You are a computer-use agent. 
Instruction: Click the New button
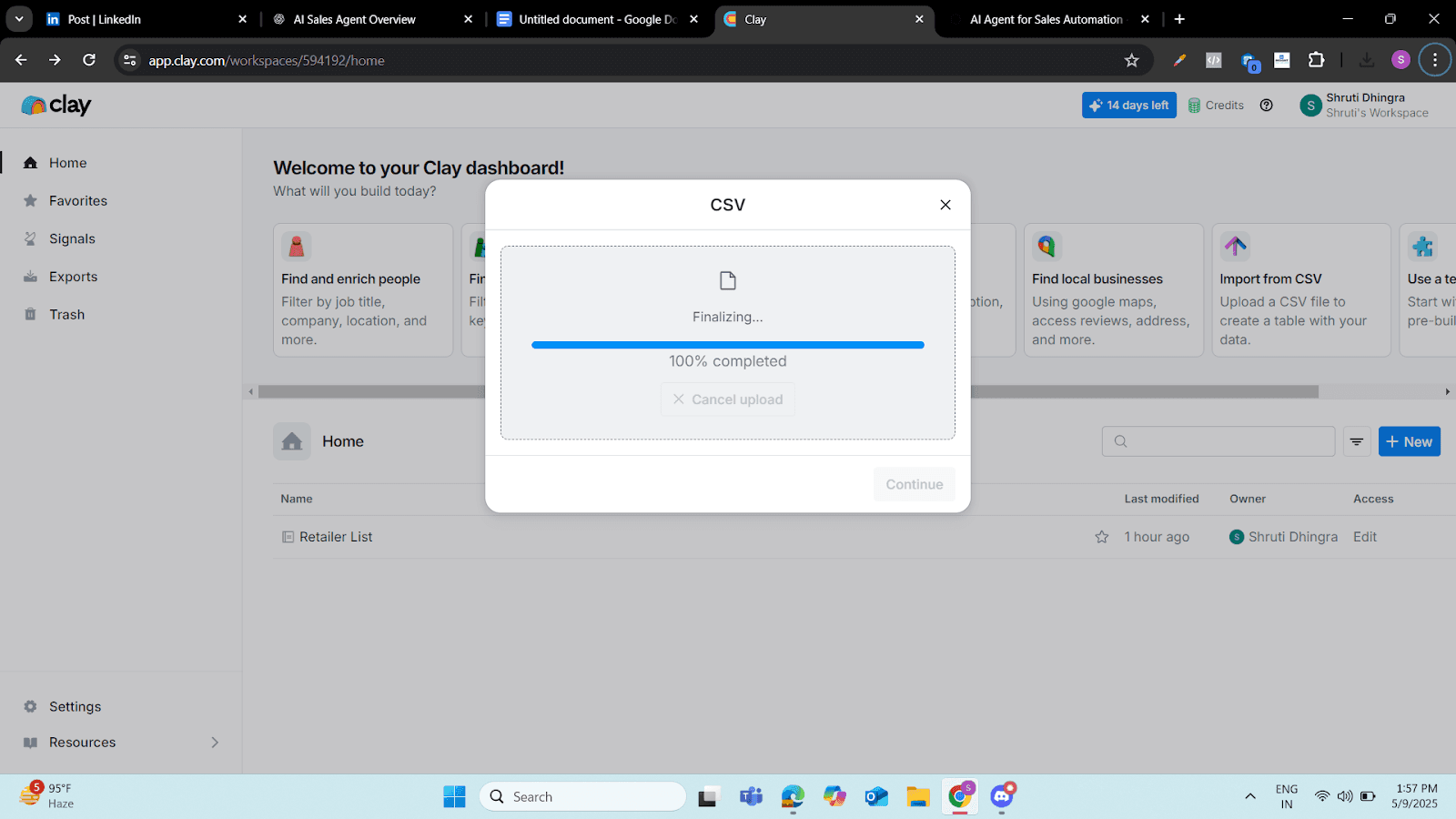click(x=1410, y=441)
